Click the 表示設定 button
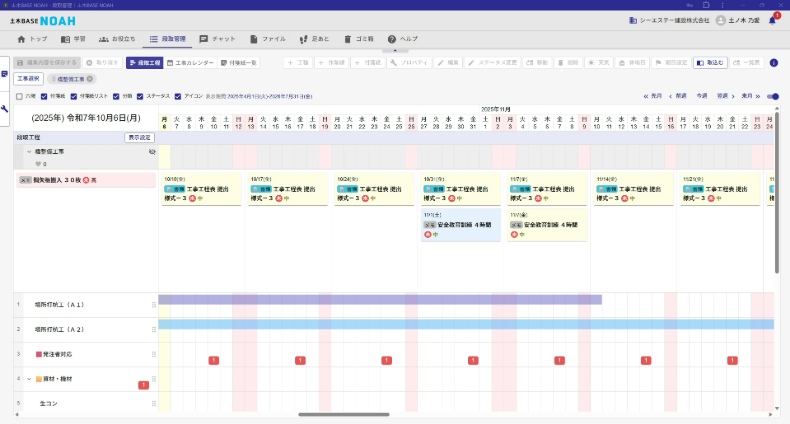 (x=138, y=137)
